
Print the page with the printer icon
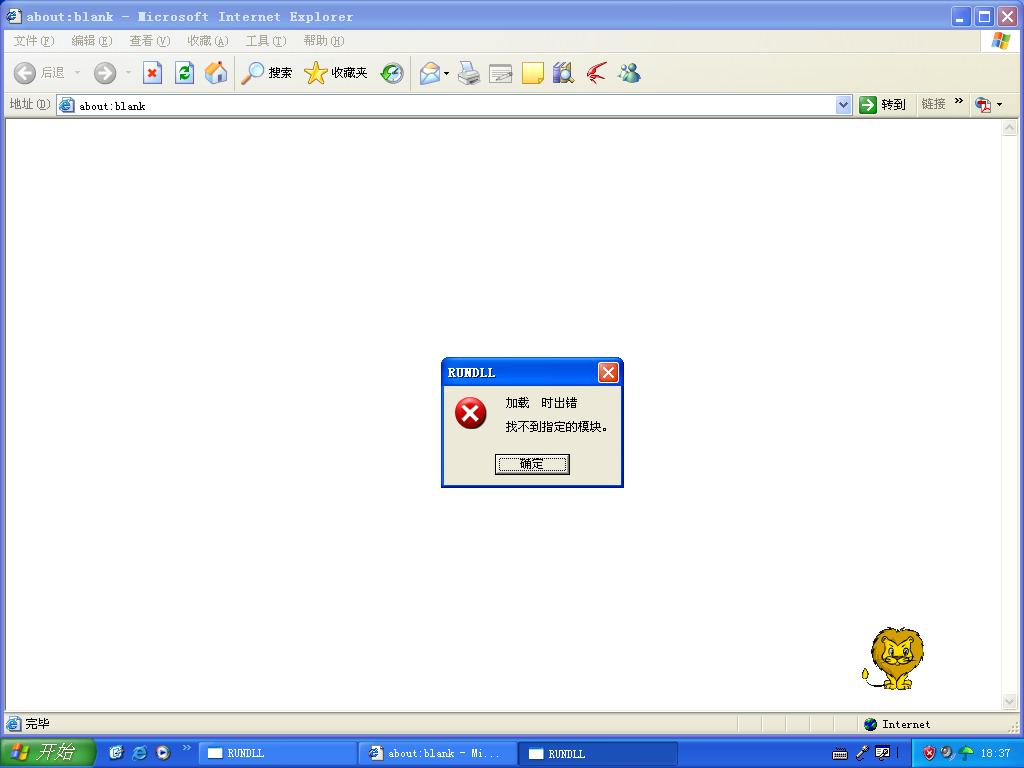469,73
